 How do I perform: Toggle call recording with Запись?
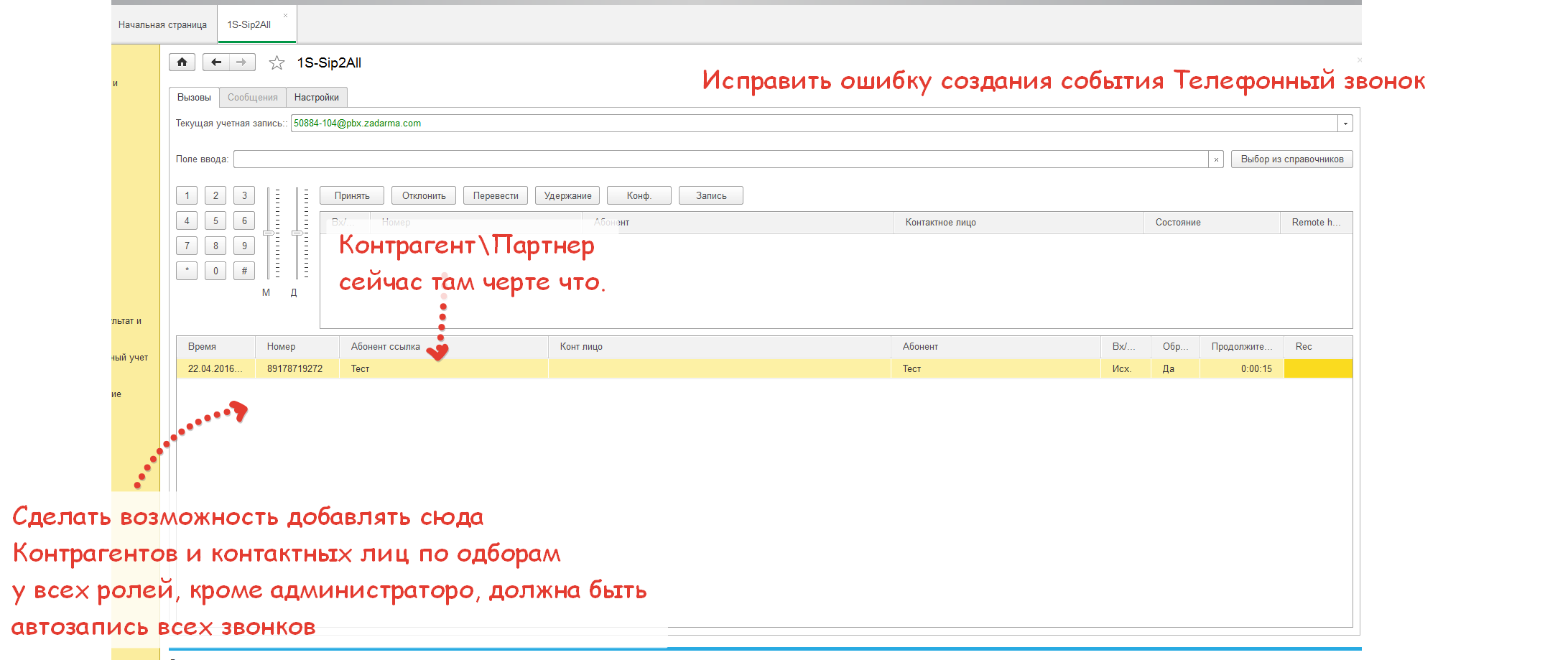point(710,196)
